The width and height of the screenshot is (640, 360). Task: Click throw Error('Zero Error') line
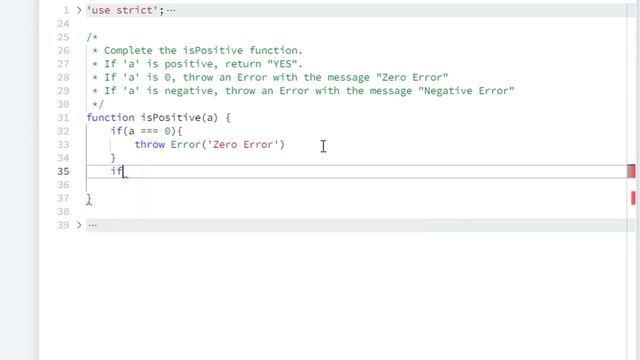coord(210,144)
